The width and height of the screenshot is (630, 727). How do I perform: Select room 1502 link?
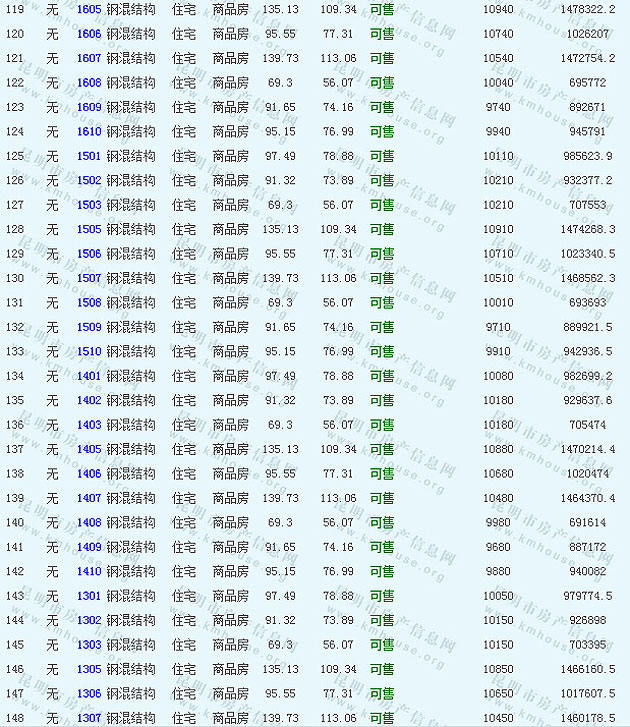pos(89,180)
